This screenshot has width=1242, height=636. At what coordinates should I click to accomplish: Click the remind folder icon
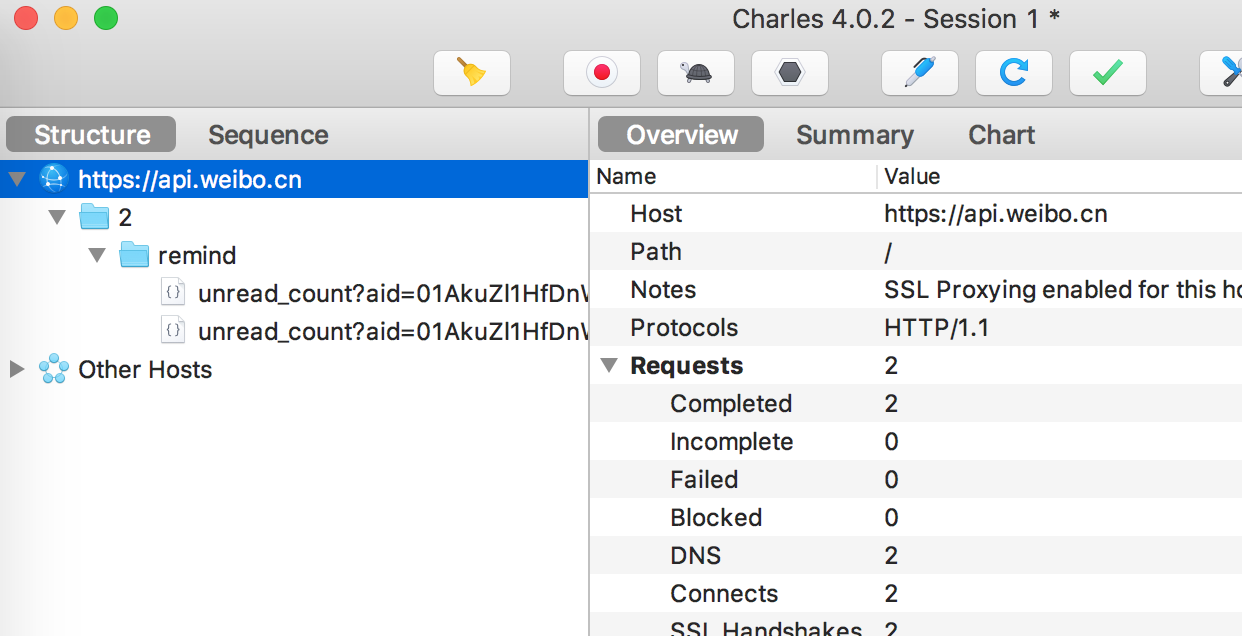[x=134, y=255]
